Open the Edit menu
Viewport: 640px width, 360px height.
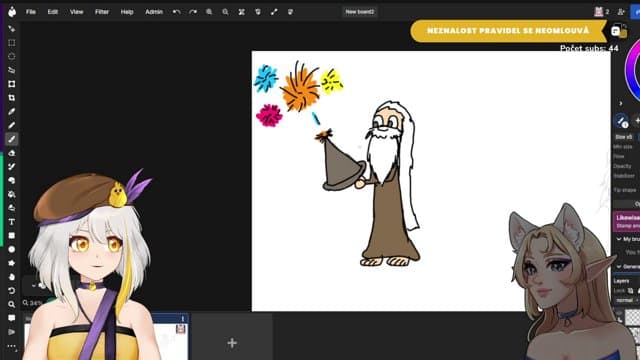53,12
